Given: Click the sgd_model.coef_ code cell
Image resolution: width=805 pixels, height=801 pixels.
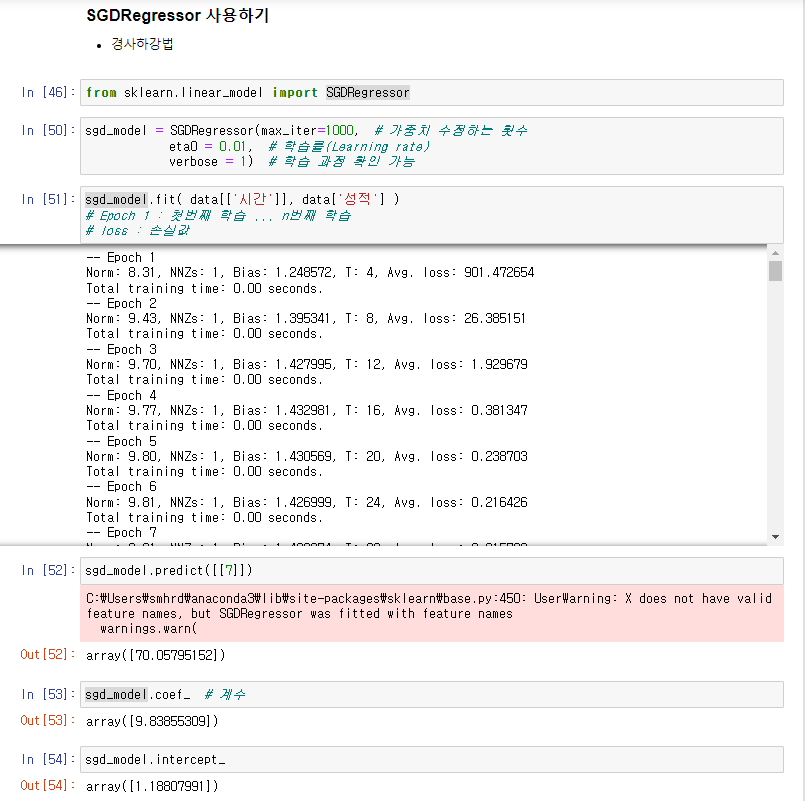Looking at the screenshot, I should pyautogui.click(x=431, y=694).
